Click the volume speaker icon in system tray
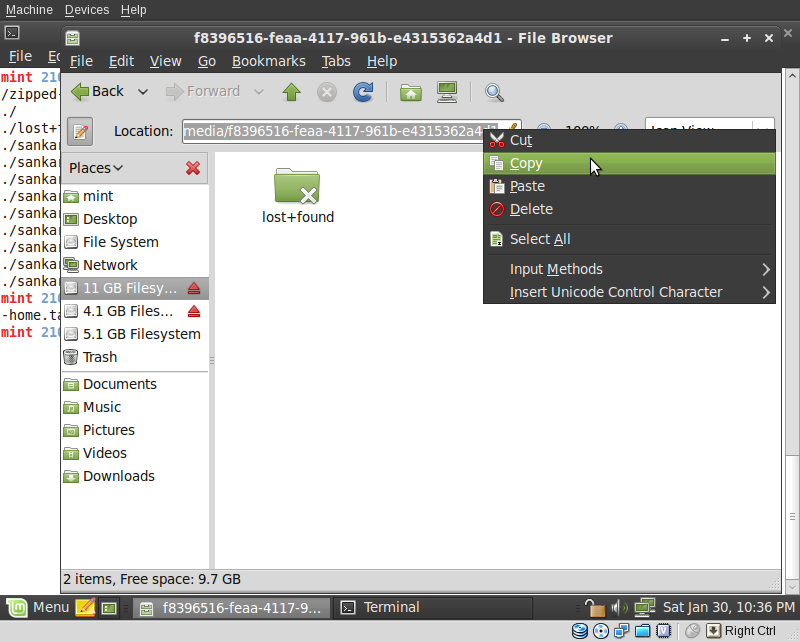The height and width of the screenshot is (642, 800). point(618,607)
